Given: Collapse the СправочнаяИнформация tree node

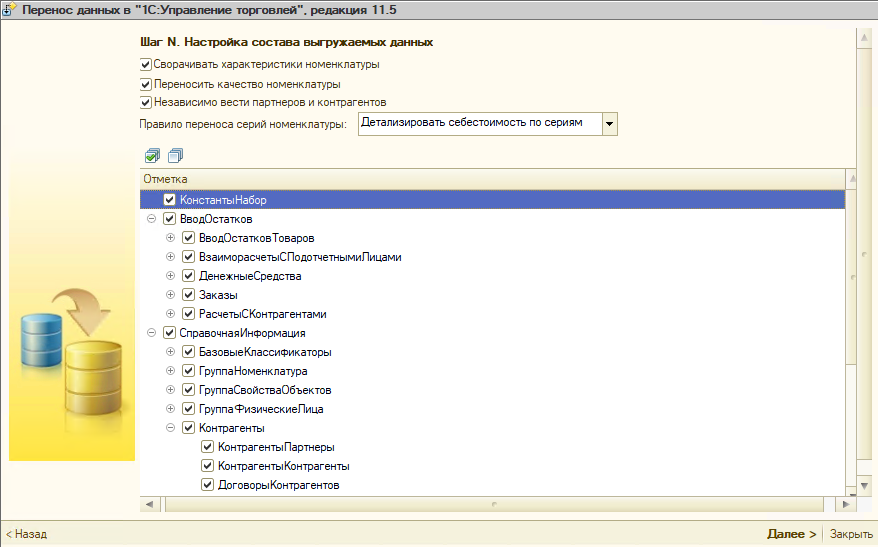Looking at the screenshot, I should tap(151, 333).
